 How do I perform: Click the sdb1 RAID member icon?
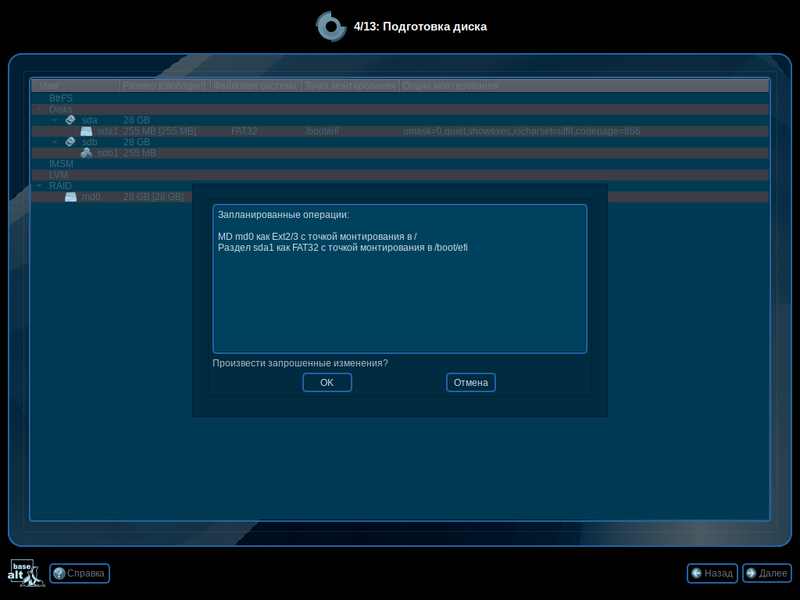pos(86,153)
